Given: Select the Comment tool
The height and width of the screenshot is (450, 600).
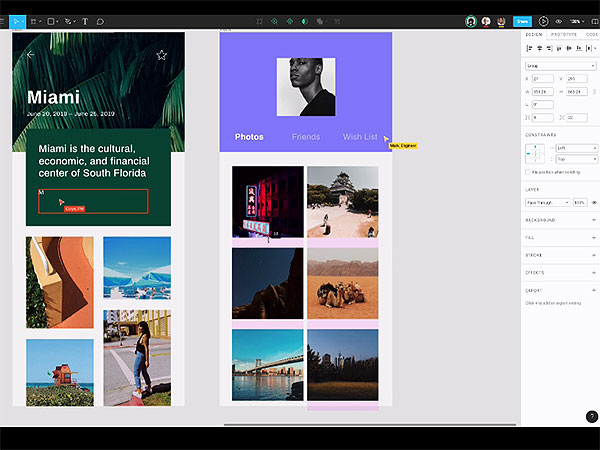Looking at the screenshot, I should 100,21.
